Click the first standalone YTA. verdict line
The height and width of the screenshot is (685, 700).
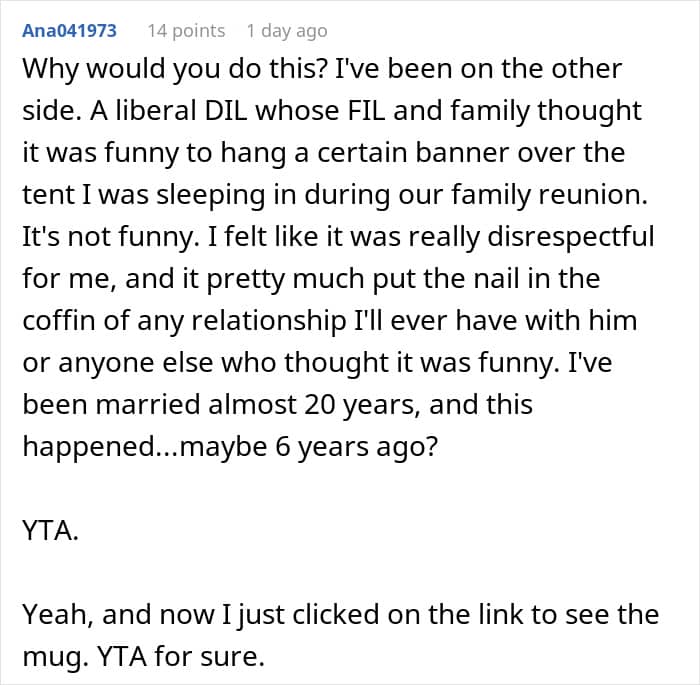click(x=50, y=530)
